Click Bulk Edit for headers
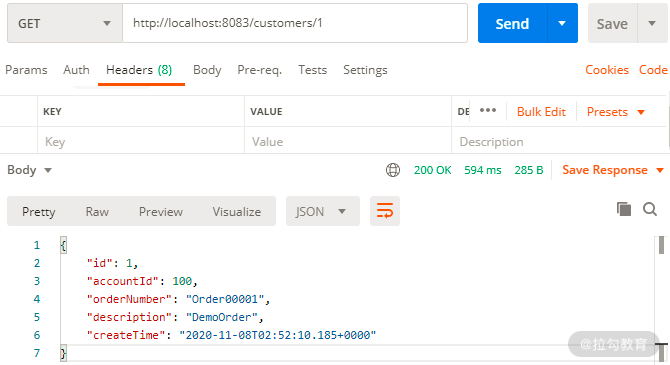670x365 pixels. click(541, 112)
